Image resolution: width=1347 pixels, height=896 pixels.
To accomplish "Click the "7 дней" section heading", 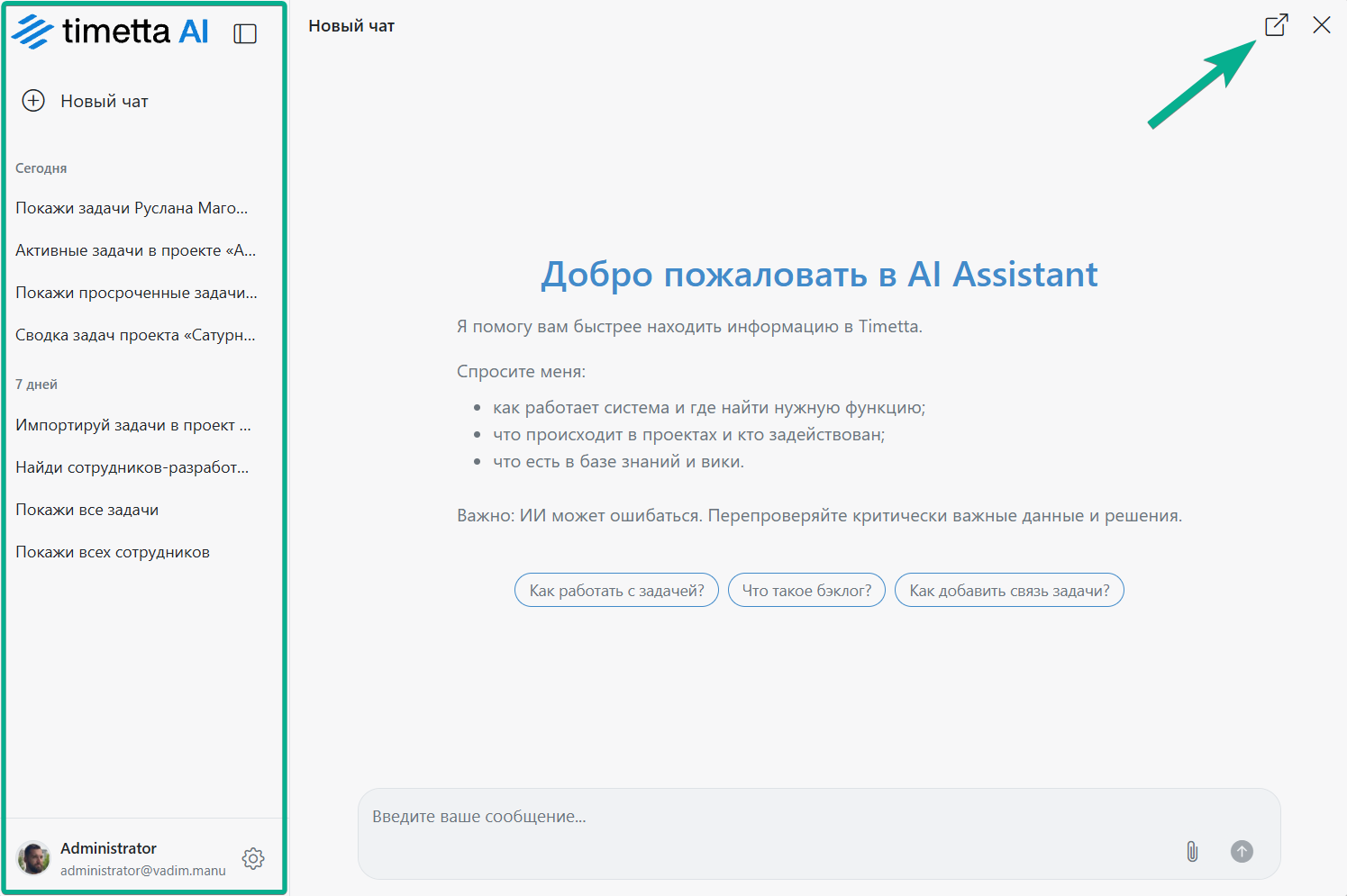I will 36,385.
